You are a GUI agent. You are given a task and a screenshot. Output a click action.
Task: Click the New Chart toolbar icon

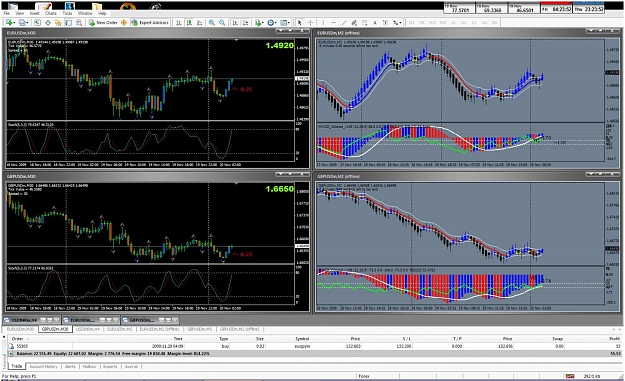tap(10, 23)
